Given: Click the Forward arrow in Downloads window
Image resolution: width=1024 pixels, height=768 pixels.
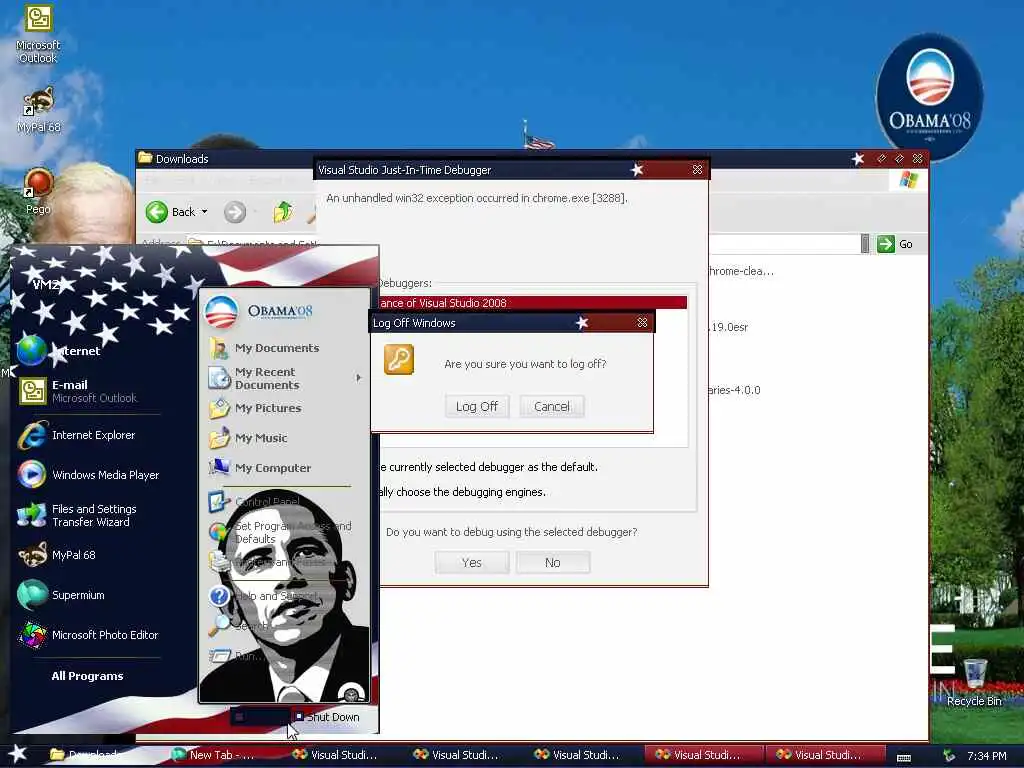Looking at the screenshot, I should point(235,212).
